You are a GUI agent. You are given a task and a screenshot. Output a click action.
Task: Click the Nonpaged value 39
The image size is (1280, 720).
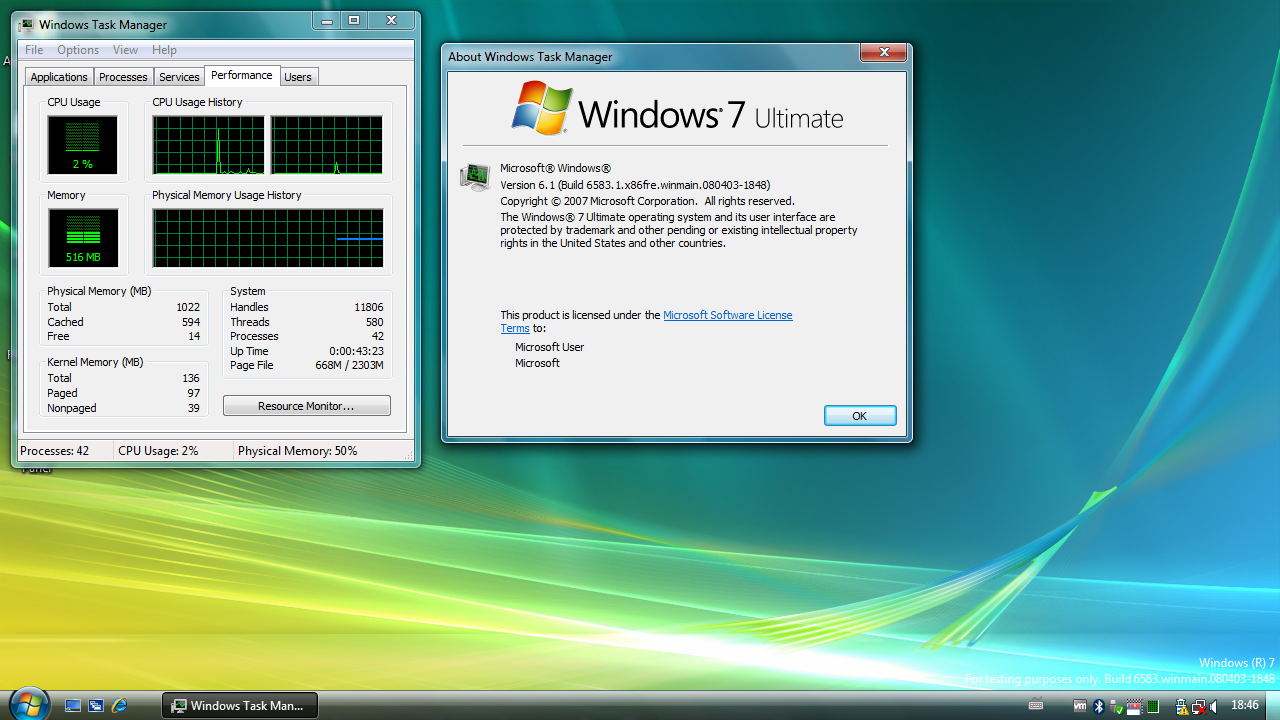pyautogui.click(x=194, y=408)
